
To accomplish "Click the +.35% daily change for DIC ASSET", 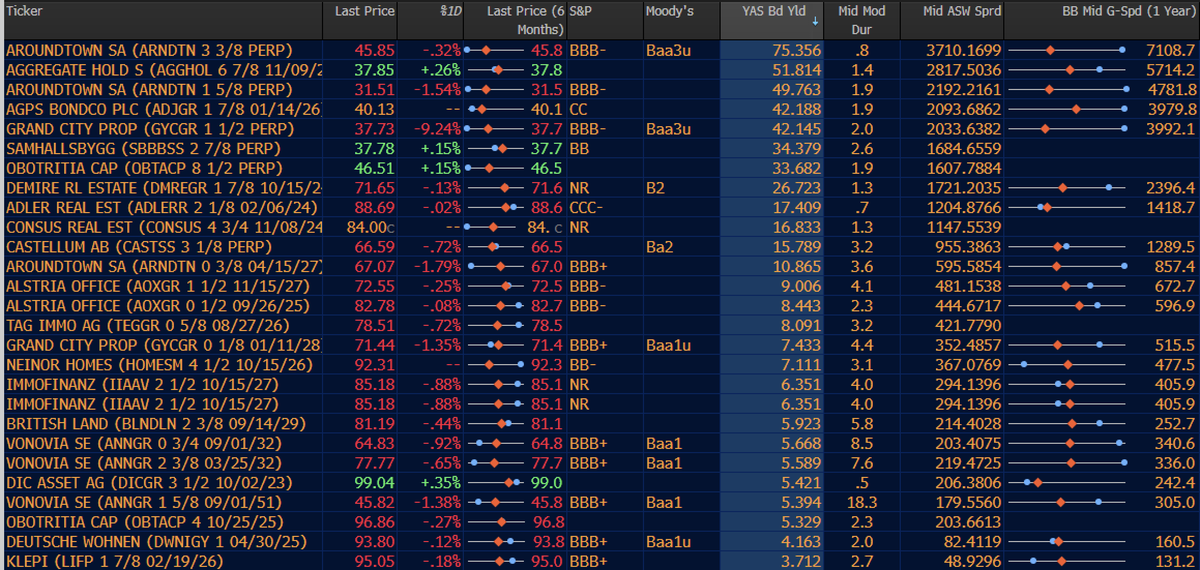I will (x=441, y=482).
